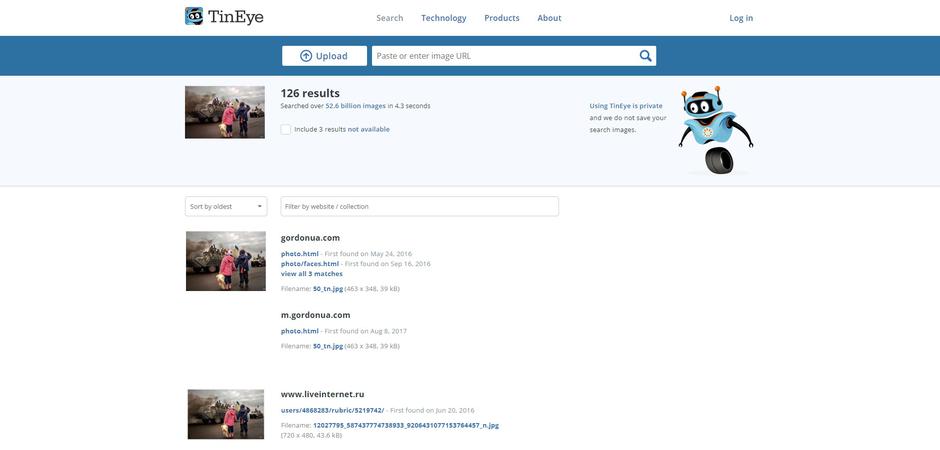Image resolution: width=940 pixels, height=450 pixels.
Task: Go to the About page
Action: pyautogui.click(x=549, y=18)
